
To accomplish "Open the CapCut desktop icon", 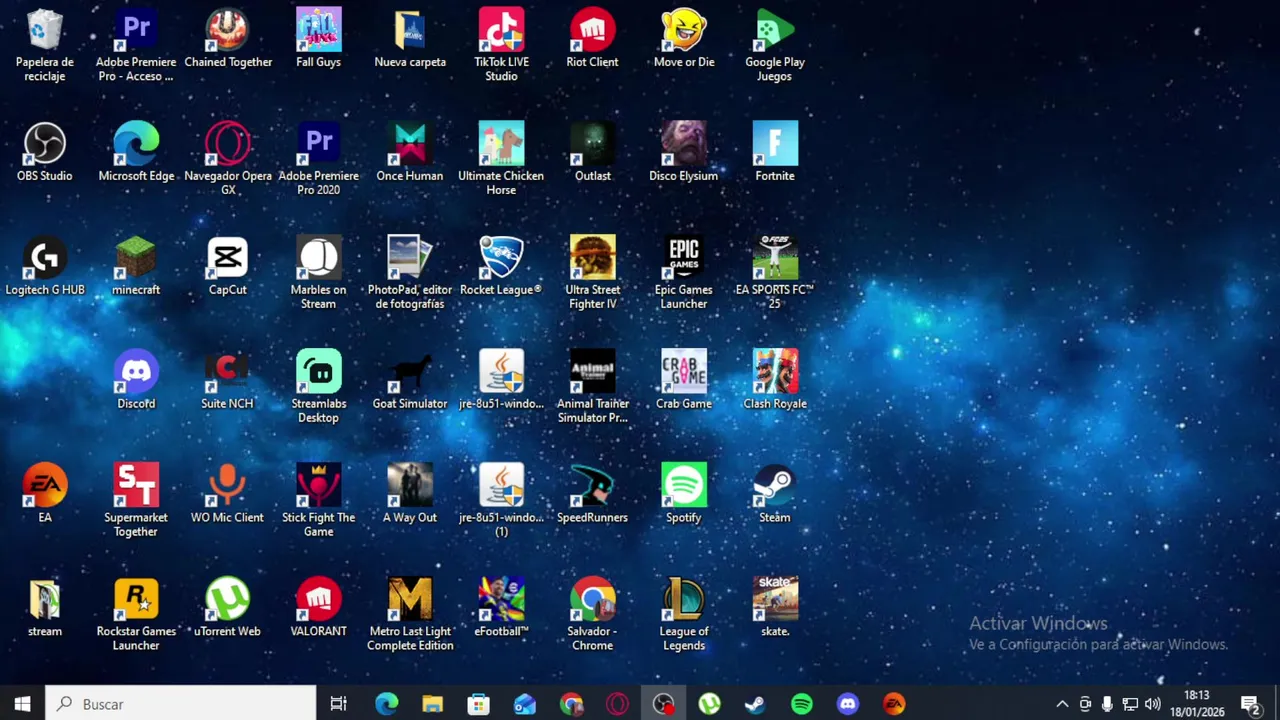I will click(227, 266).
